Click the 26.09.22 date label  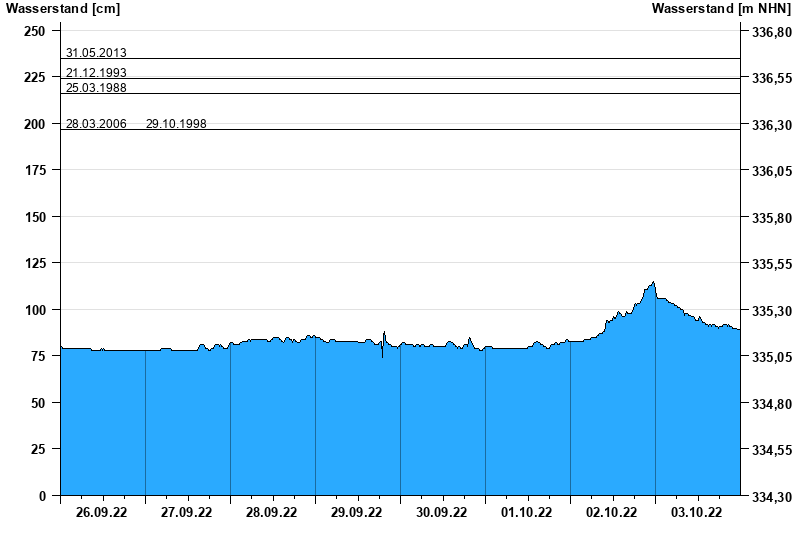[x=101, y=512]
